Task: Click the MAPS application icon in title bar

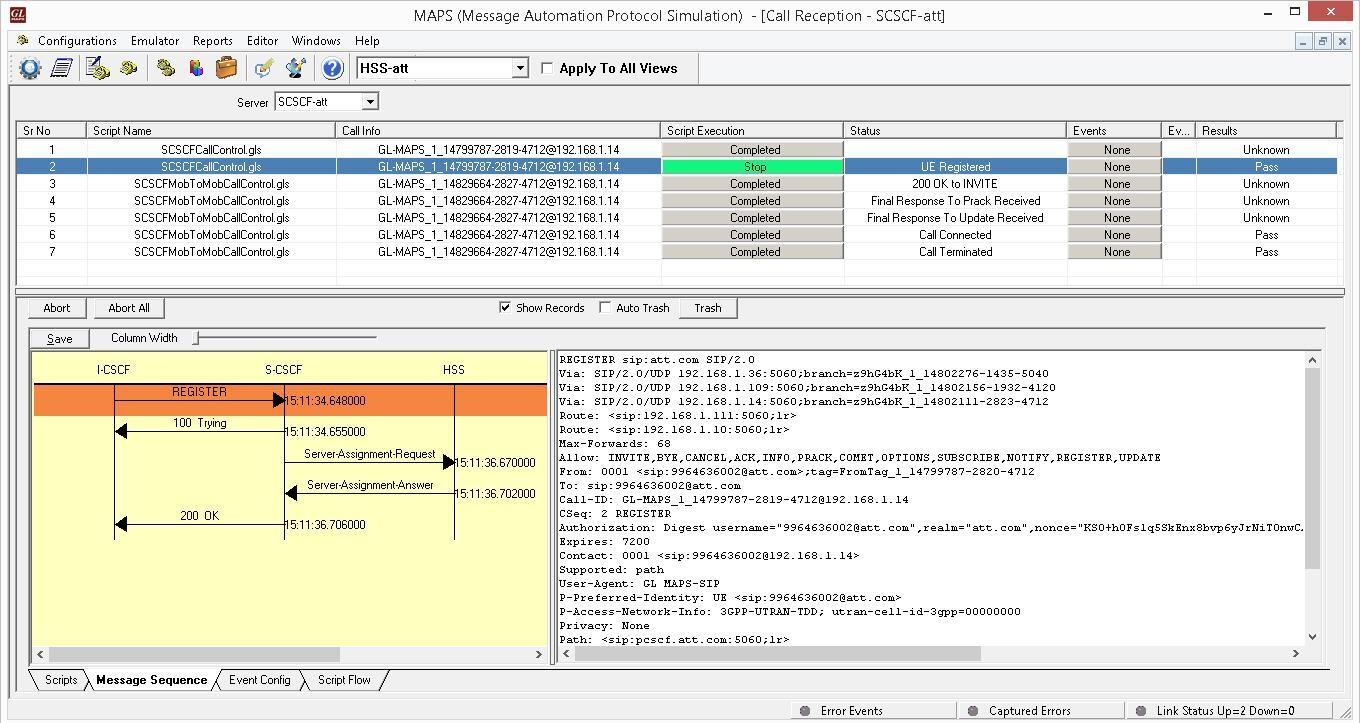Action: [17, 14]
